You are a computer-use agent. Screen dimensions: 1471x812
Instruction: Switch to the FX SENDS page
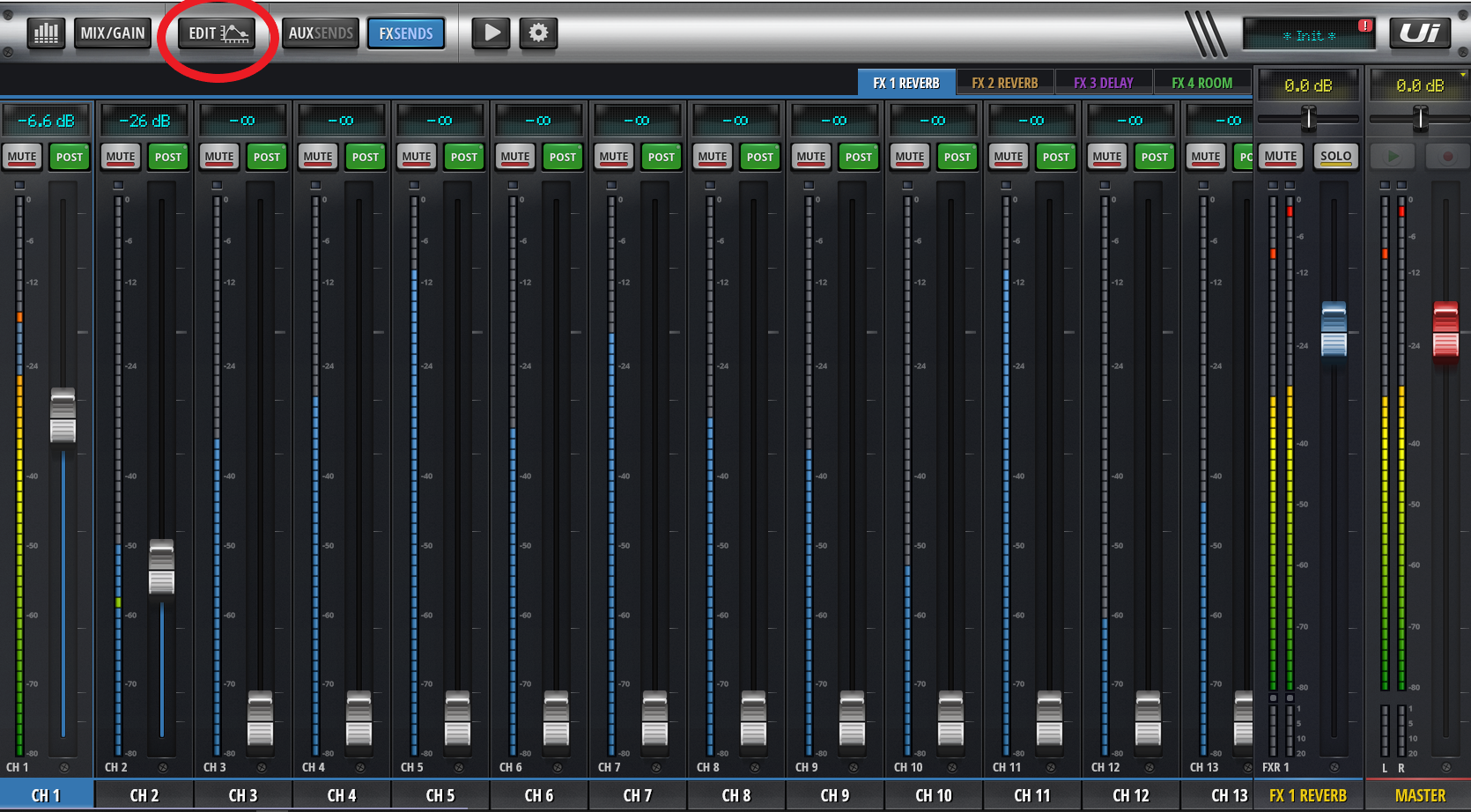point(406,33)
